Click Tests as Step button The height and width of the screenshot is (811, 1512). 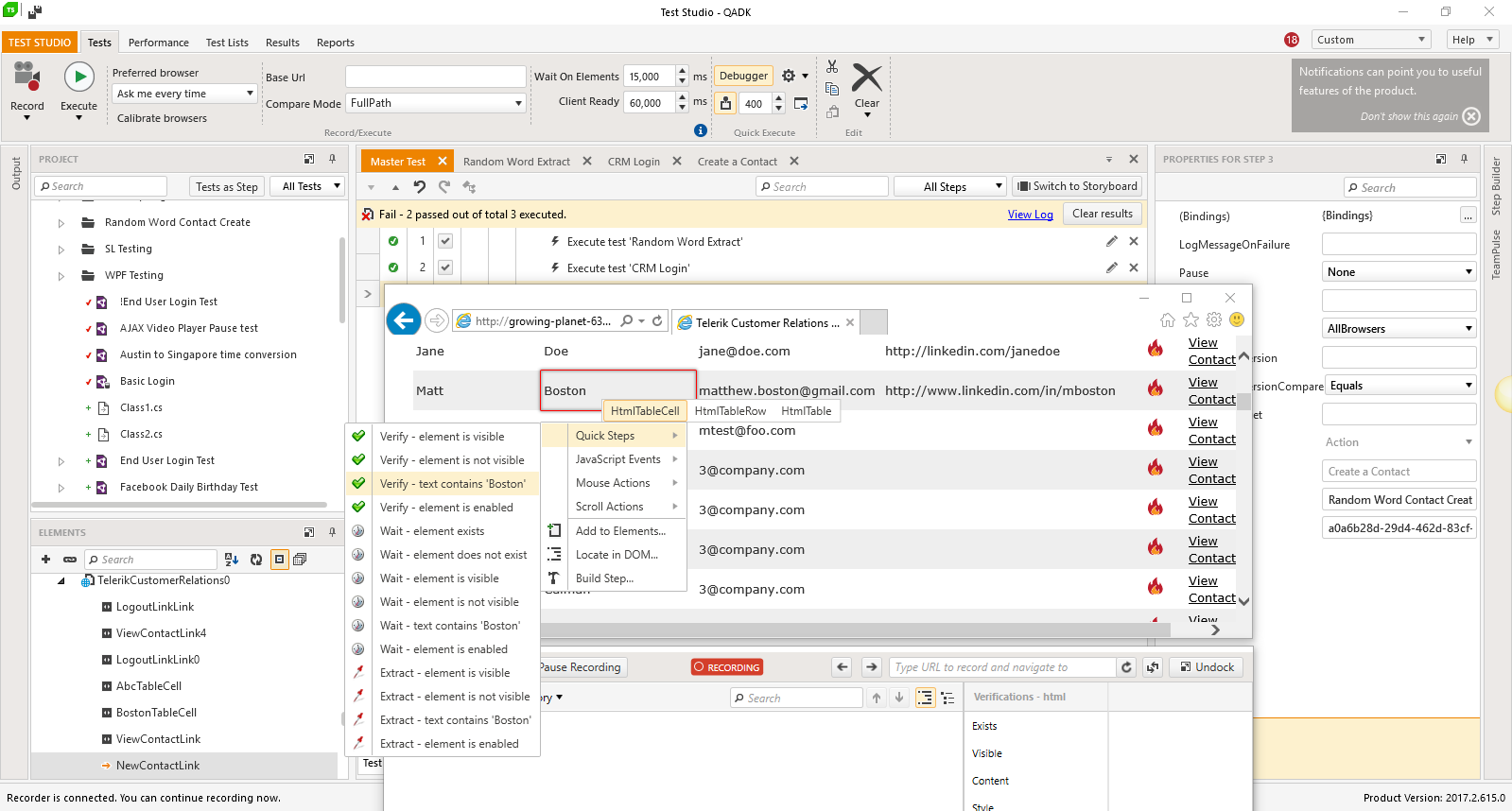coord(227,187)
